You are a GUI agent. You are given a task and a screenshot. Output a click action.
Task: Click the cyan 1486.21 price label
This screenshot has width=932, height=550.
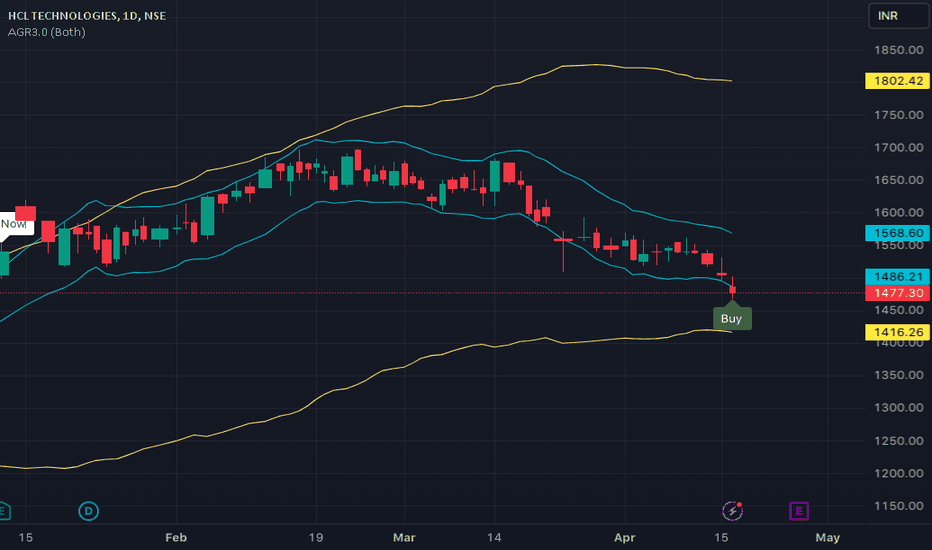point(898,276)
